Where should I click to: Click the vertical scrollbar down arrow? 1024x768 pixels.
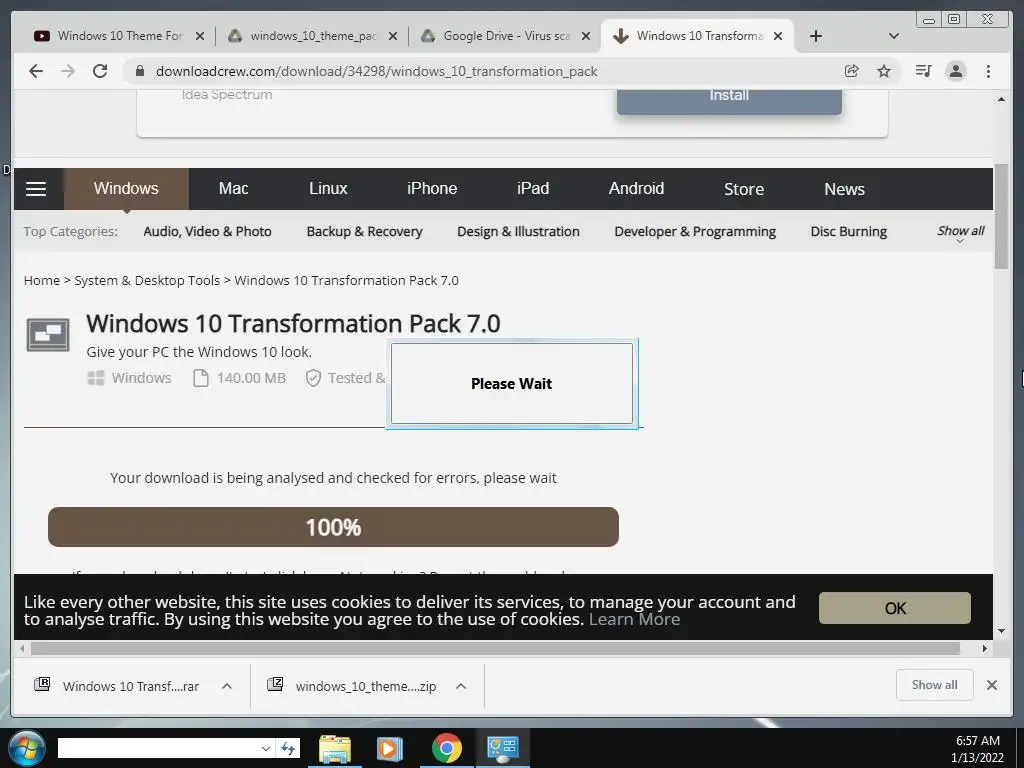pos(1001,631)
